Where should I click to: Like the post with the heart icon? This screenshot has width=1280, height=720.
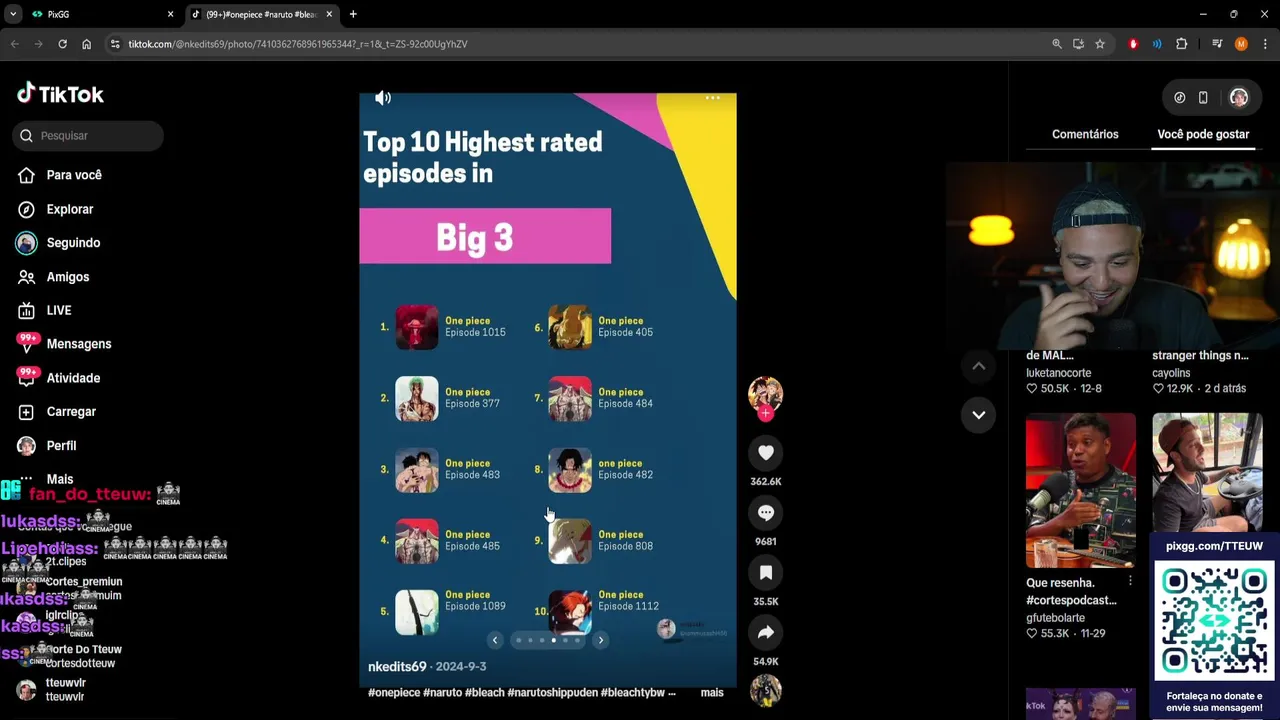(x=766, y=453)
